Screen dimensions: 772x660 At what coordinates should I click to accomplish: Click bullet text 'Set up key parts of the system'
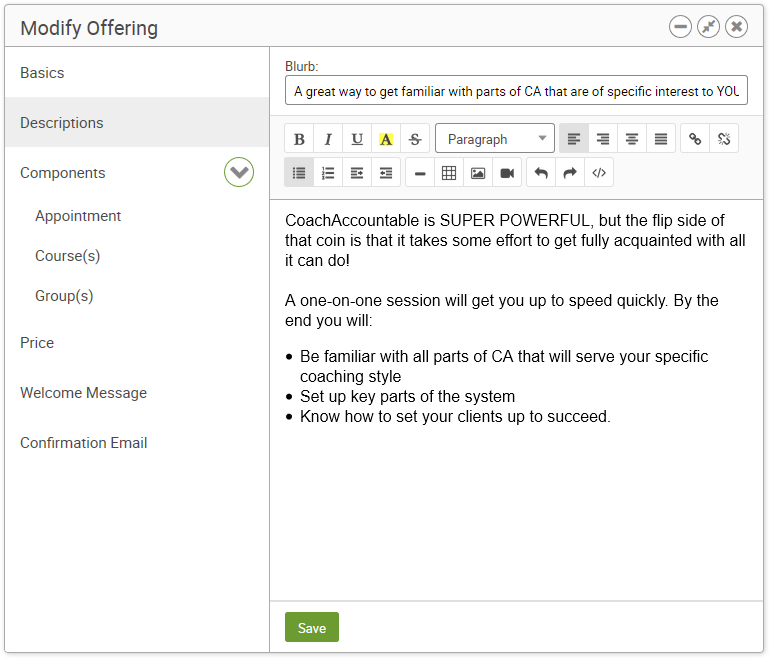point(407,397)
